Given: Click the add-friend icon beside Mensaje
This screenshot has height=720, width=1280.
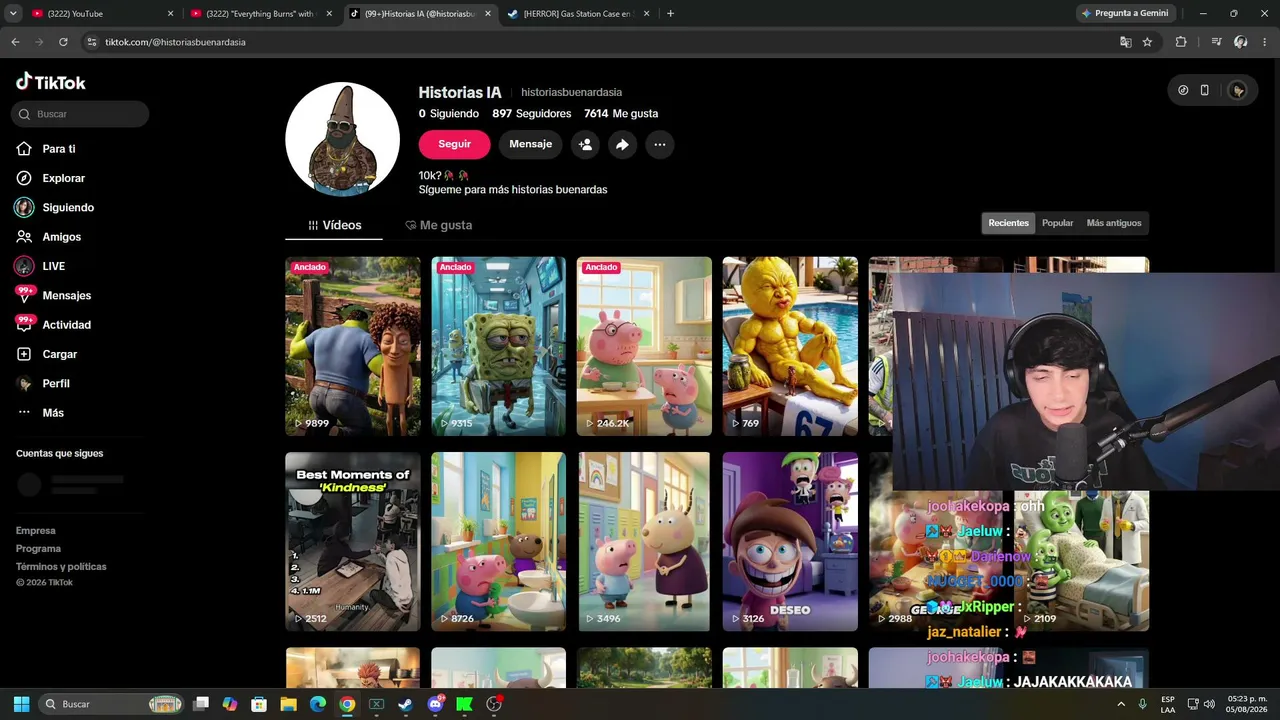Looking at the screenshot, I should click(585, 144).
